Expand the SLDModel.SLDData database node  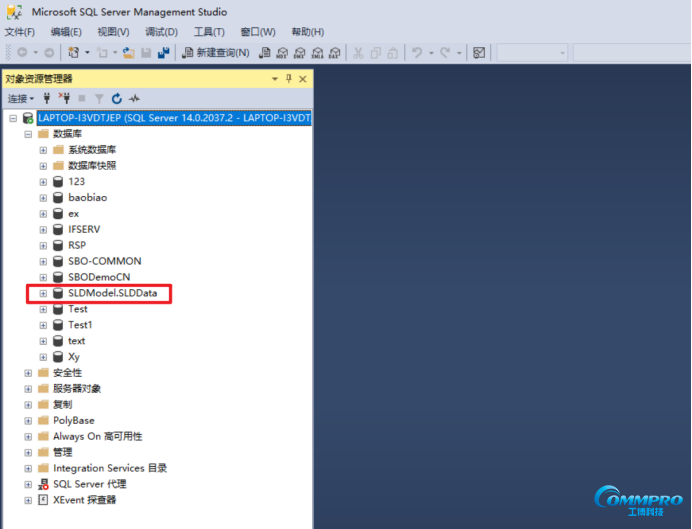[43, 293]
